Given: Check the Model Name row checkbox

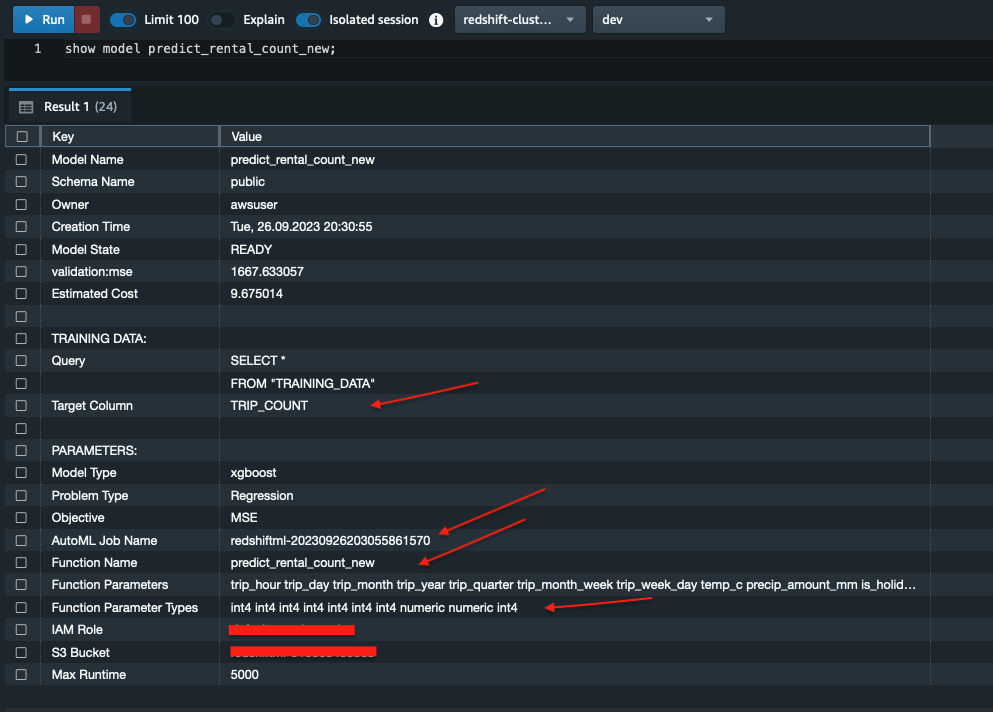Looking at the screenshot, I should 21,160.
